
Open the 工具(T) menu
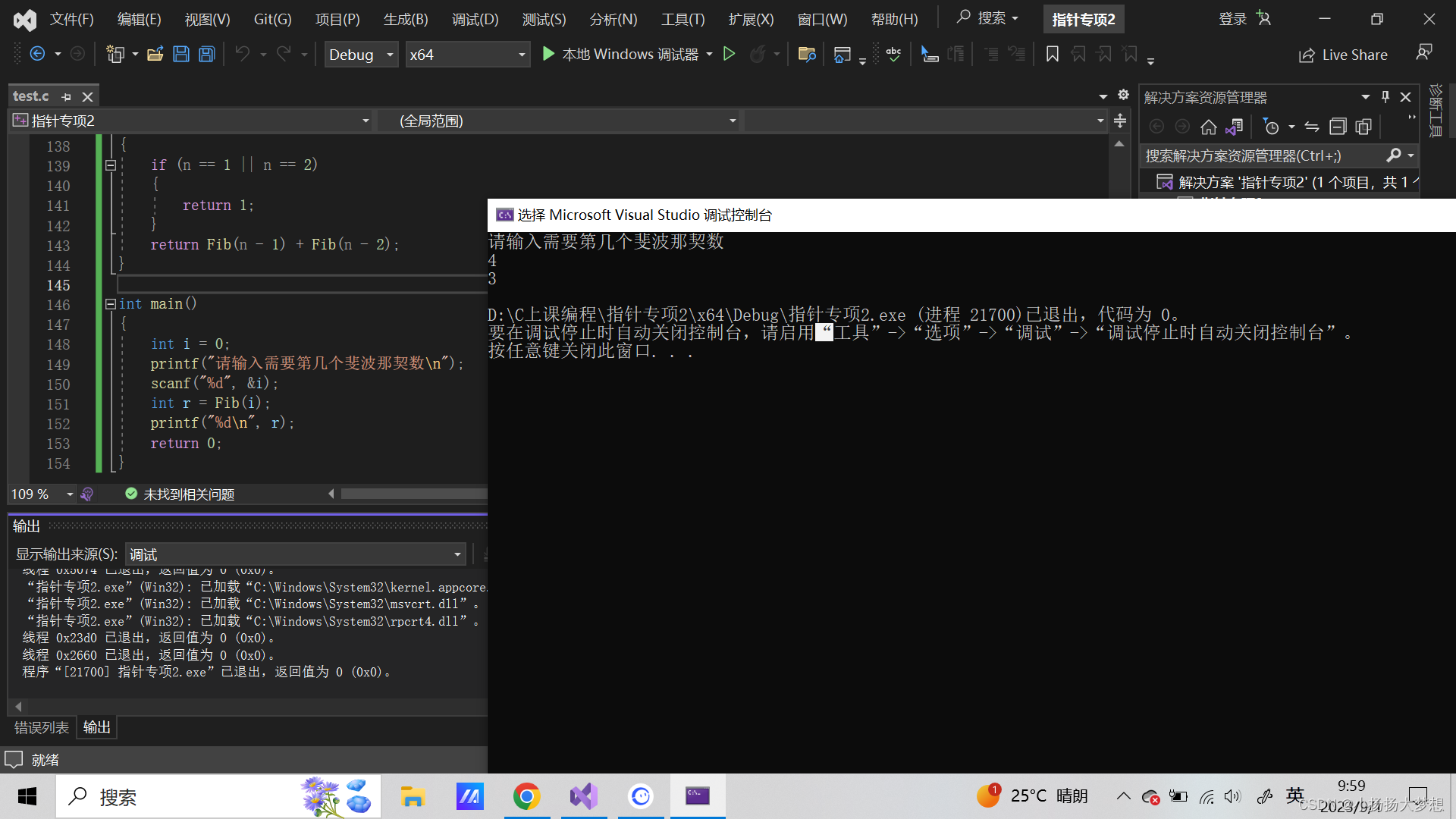pyautogui.click(x=682, y=19)
